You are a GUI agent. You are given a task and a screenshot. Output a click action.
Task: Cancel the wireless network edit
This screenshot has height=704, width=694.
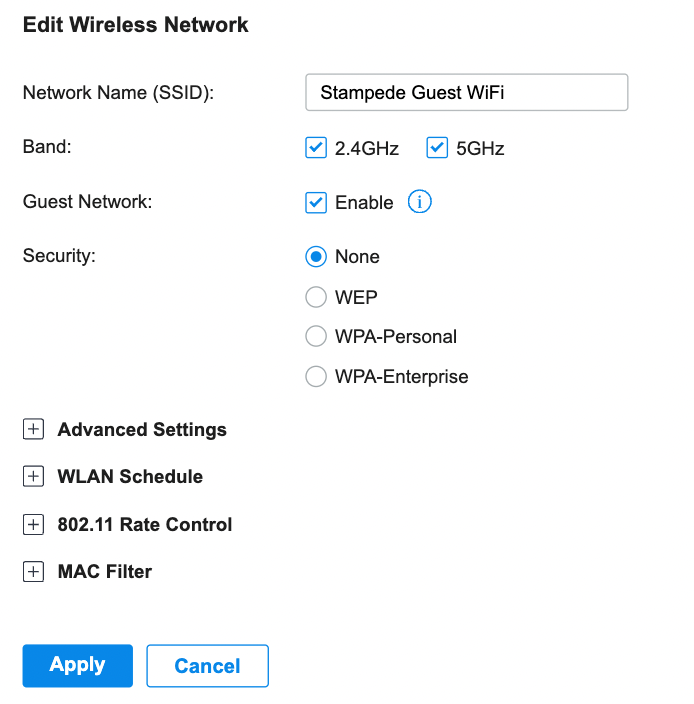207,665
